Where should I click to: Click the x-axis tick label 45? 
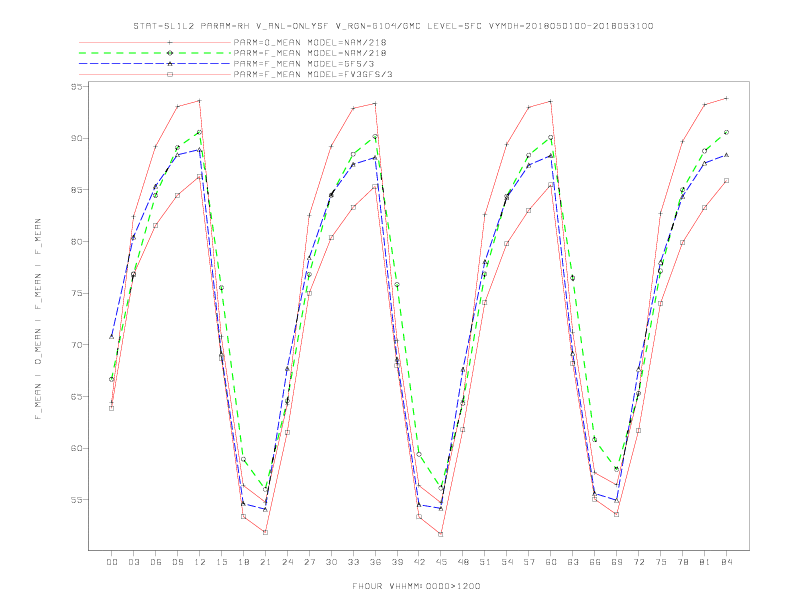441,562
